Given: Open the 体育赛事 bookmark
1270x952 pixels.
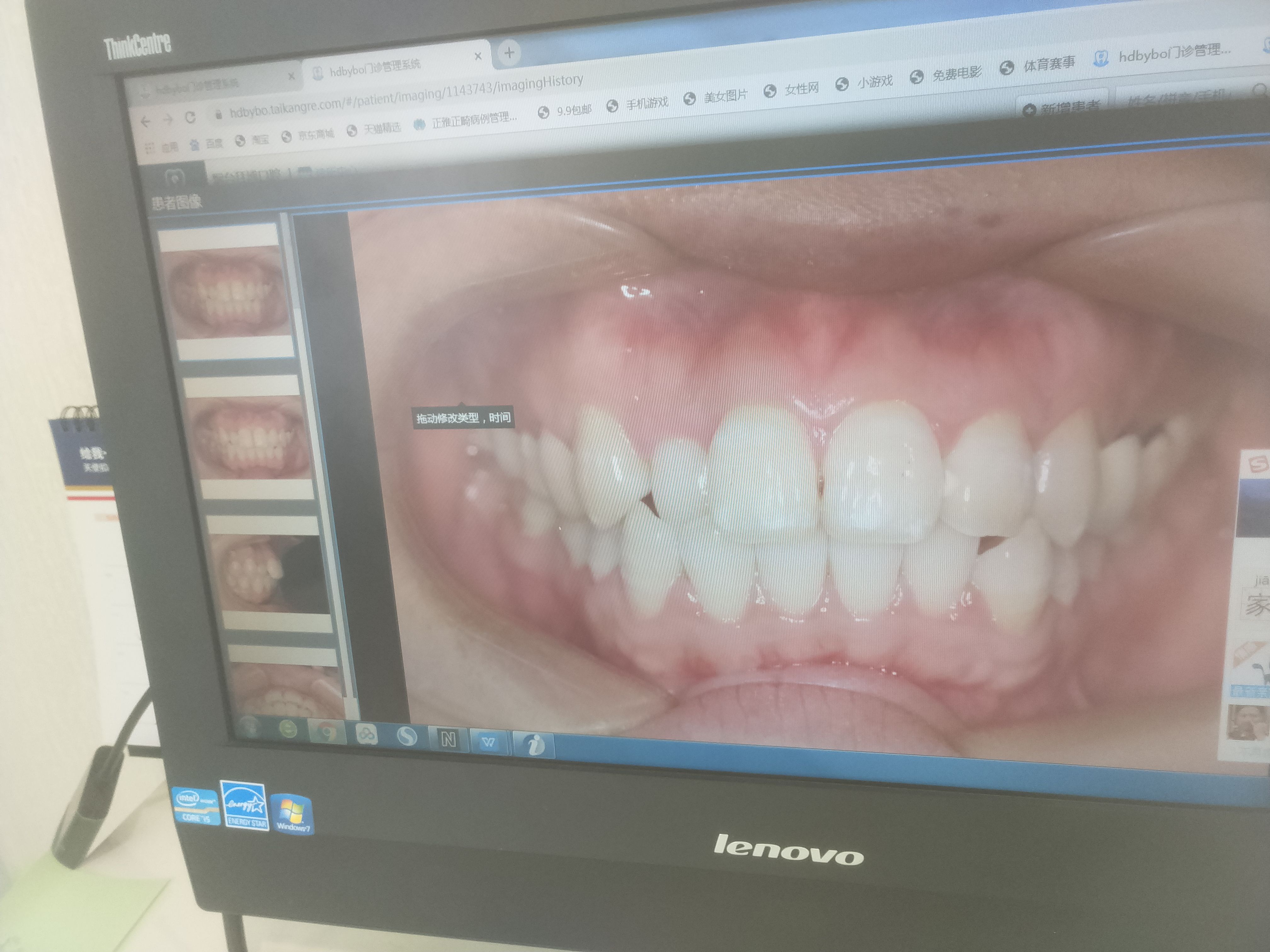Looking at the screenshot, I should 1038,65.
